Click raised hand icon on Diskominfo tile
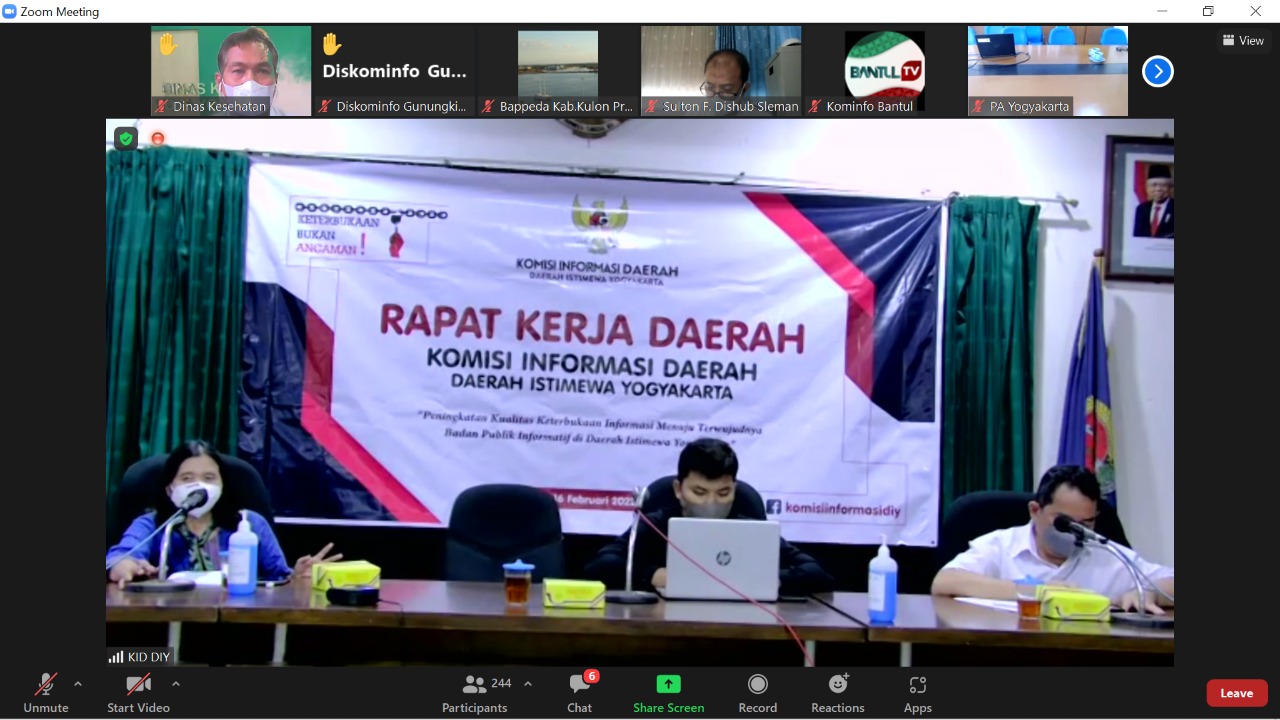This screenshot has width=1280, height=720. click(x=332, y=44)
